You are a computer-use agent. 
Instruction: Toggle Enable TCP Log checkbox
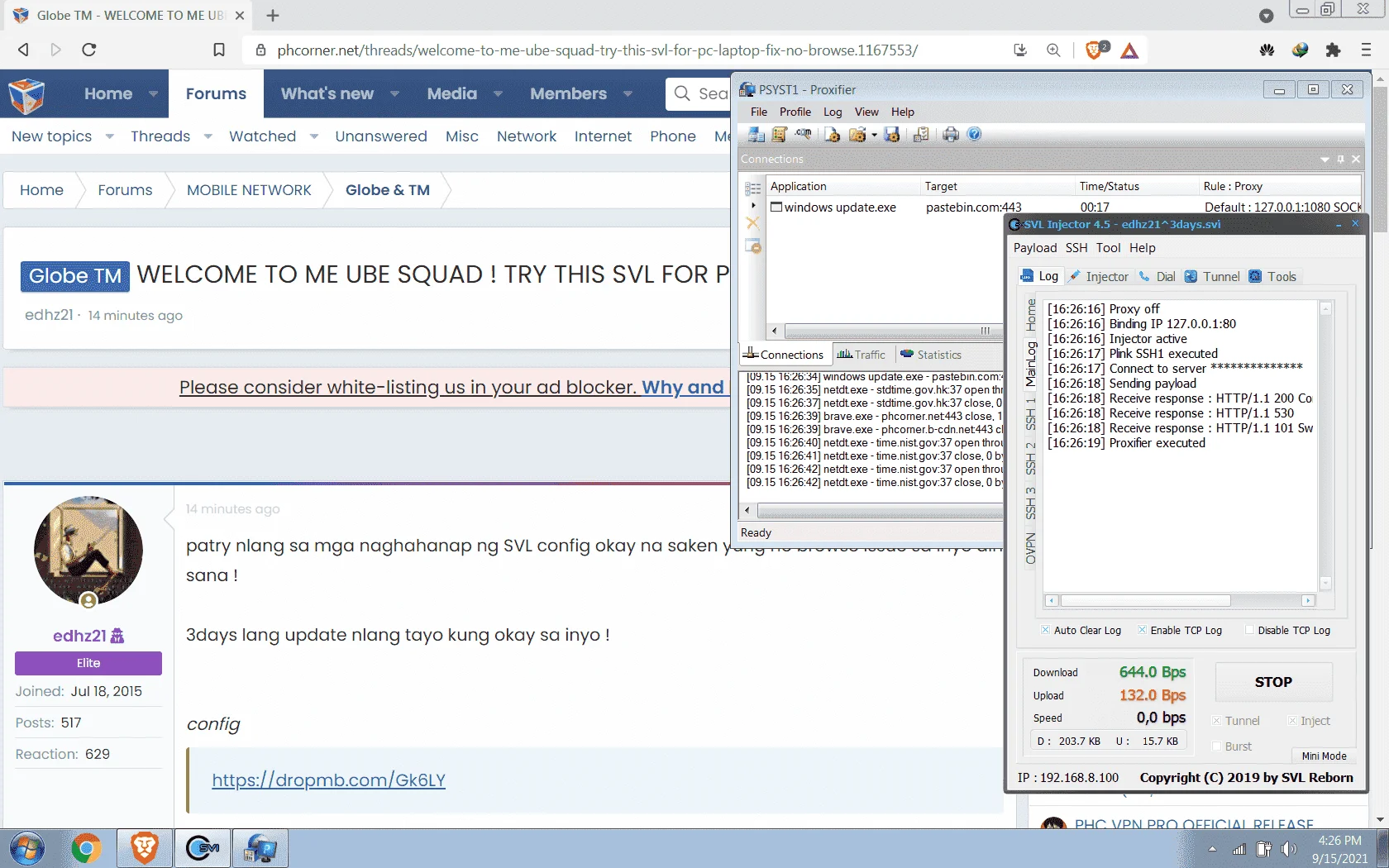[x=1143, y=630]
